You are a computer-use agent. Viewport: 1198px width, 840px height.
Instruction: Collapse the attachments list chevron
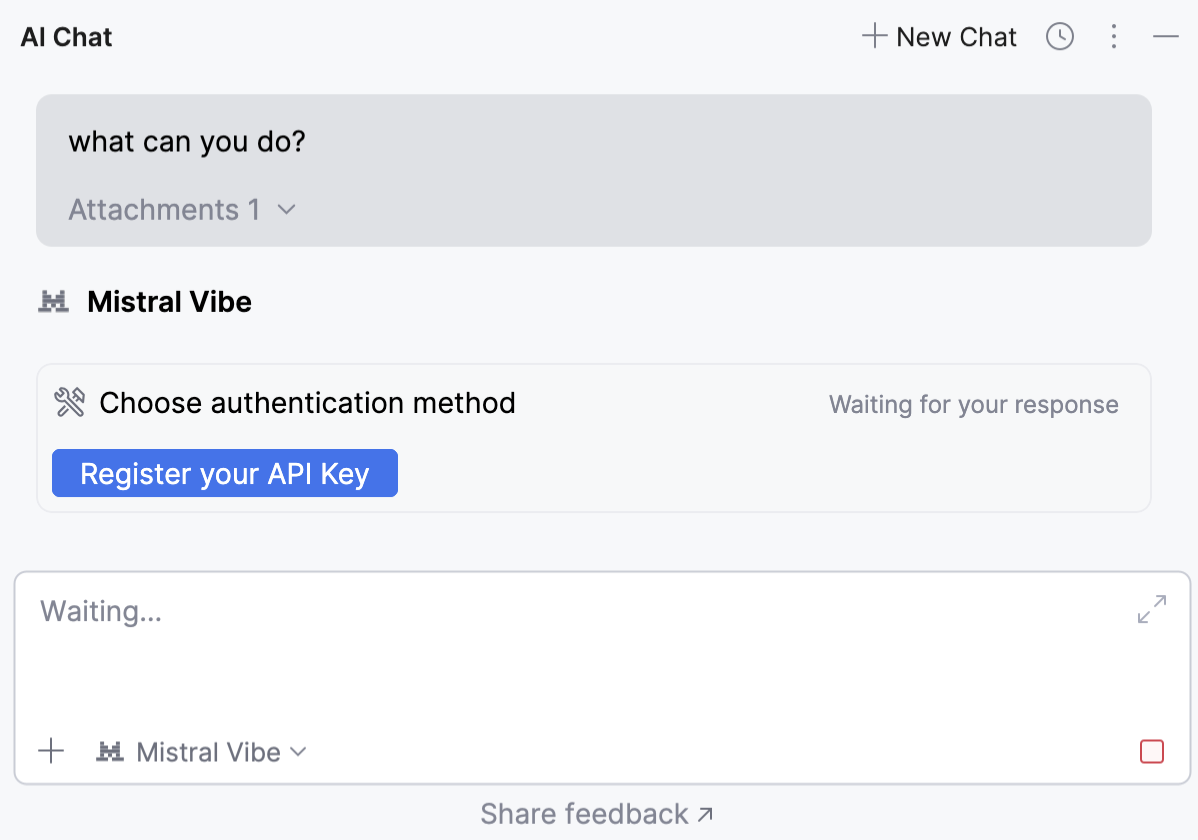tap(286, 210)
